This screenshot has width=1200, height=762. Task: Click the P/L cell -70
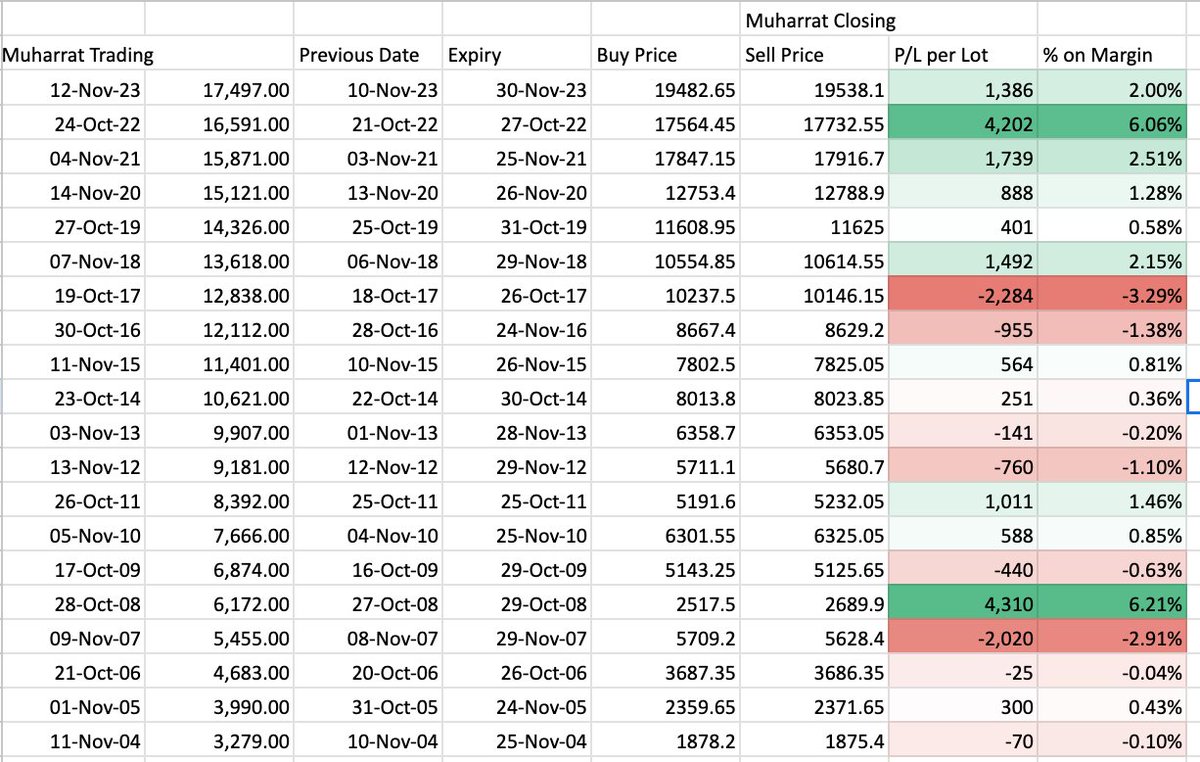[962, 739]
